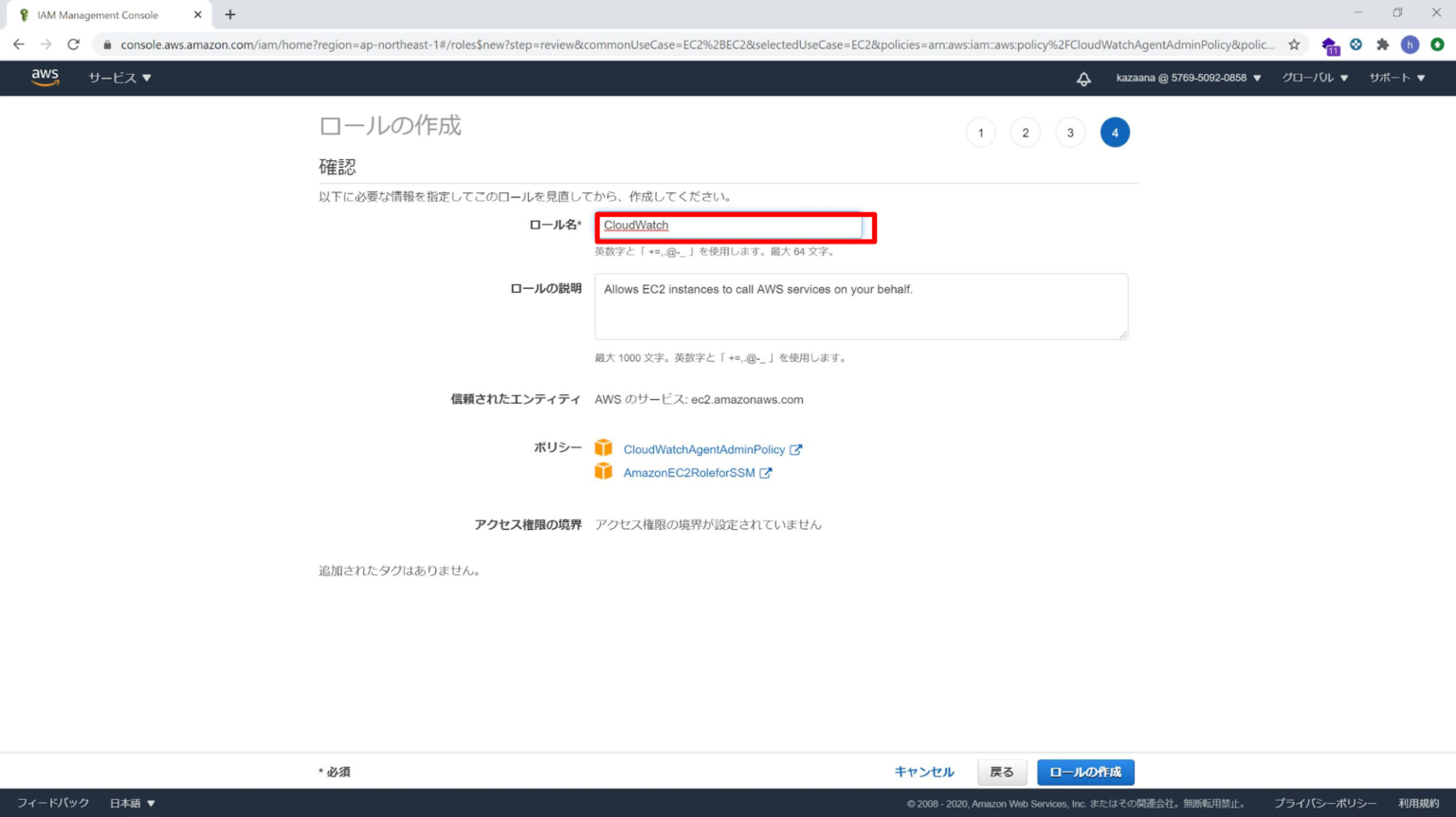Click the highlighted step 4 indicator
Screen dimensions: 1456x817
click(x=1115, y=132)
